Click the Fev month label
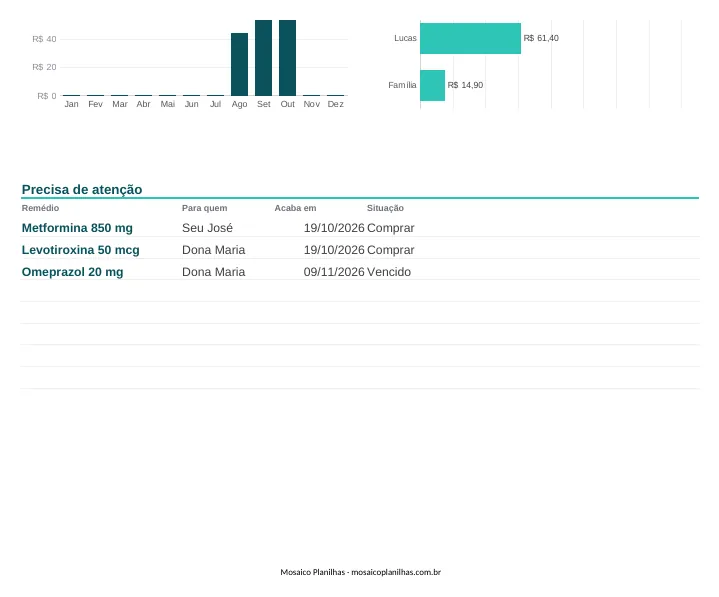Image resolution: width=719 pixels, height=597 pixels. point(95,104)
